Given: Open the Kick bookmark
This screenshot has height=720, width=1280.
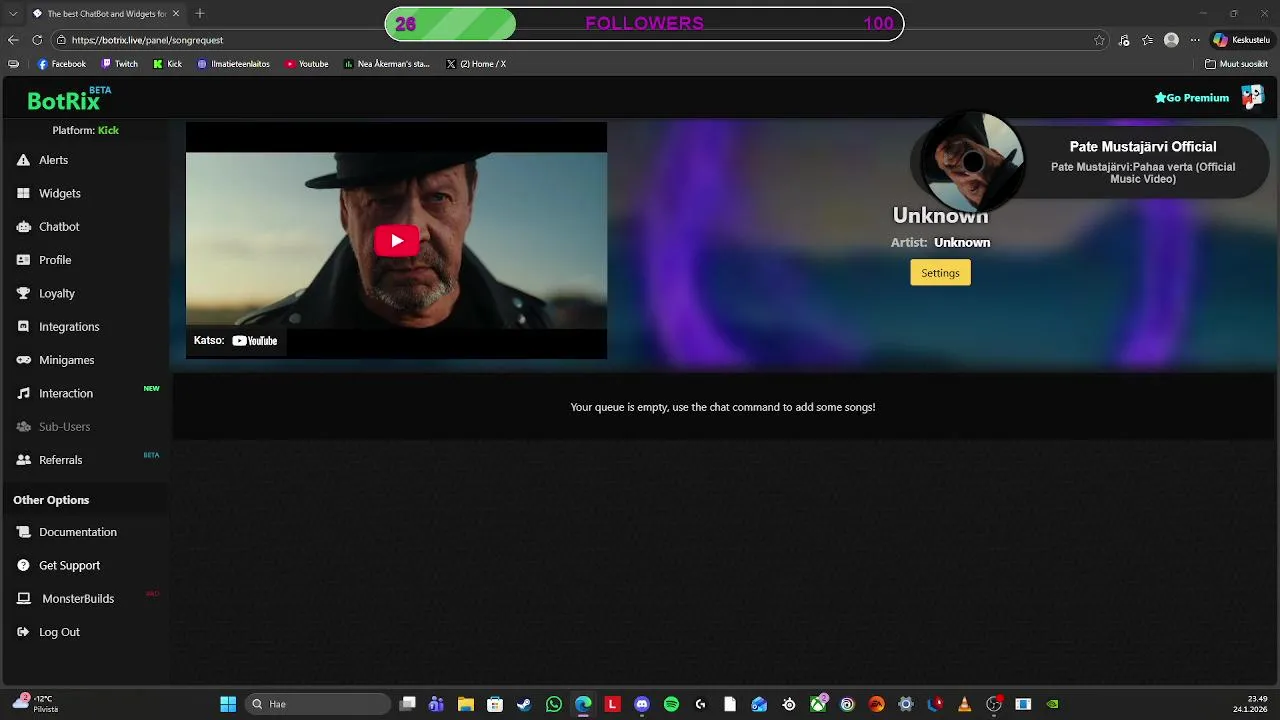Looking at the screenshot, I should coord(167,64).
